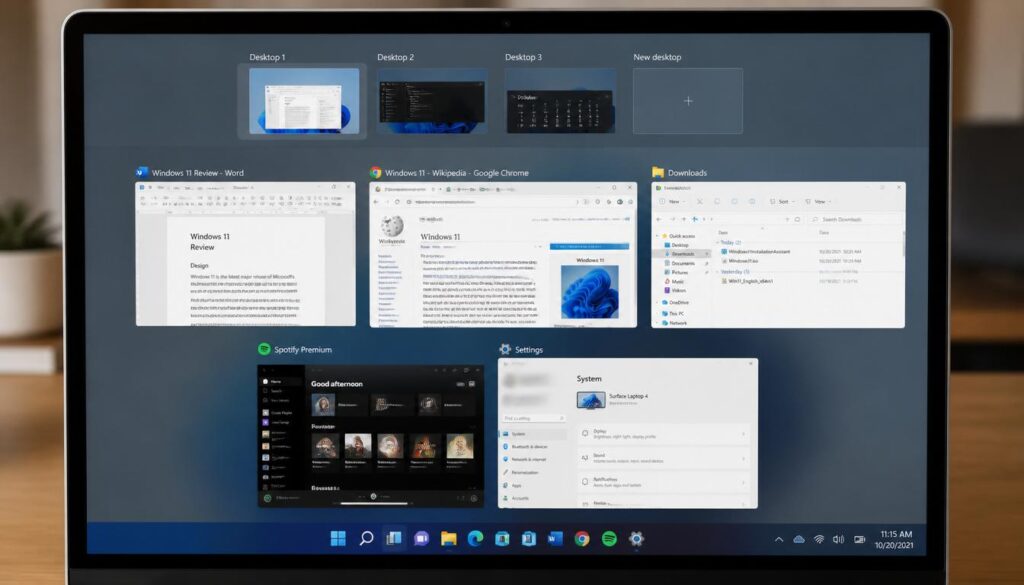Select This PC in the Downloads sidebar

[x=673, y=313]
